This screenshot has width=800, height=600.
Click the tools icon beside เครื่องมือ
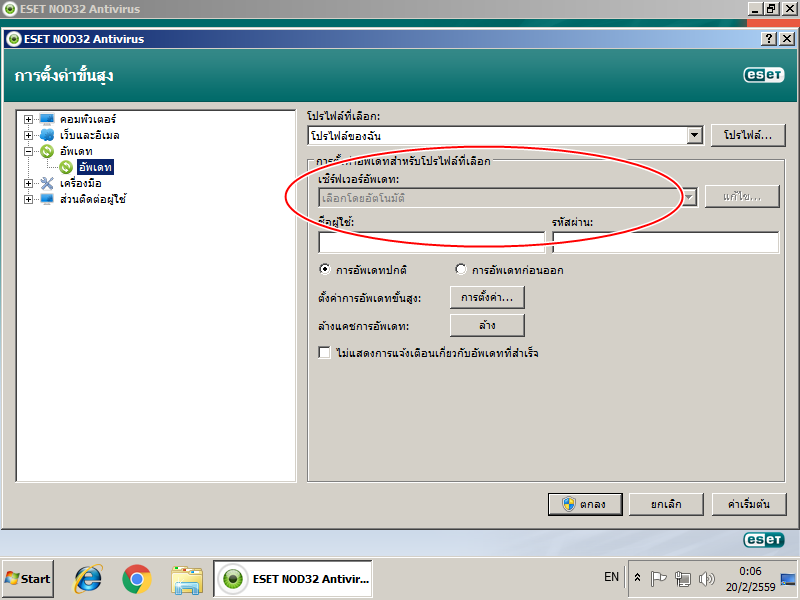(47, 183)
